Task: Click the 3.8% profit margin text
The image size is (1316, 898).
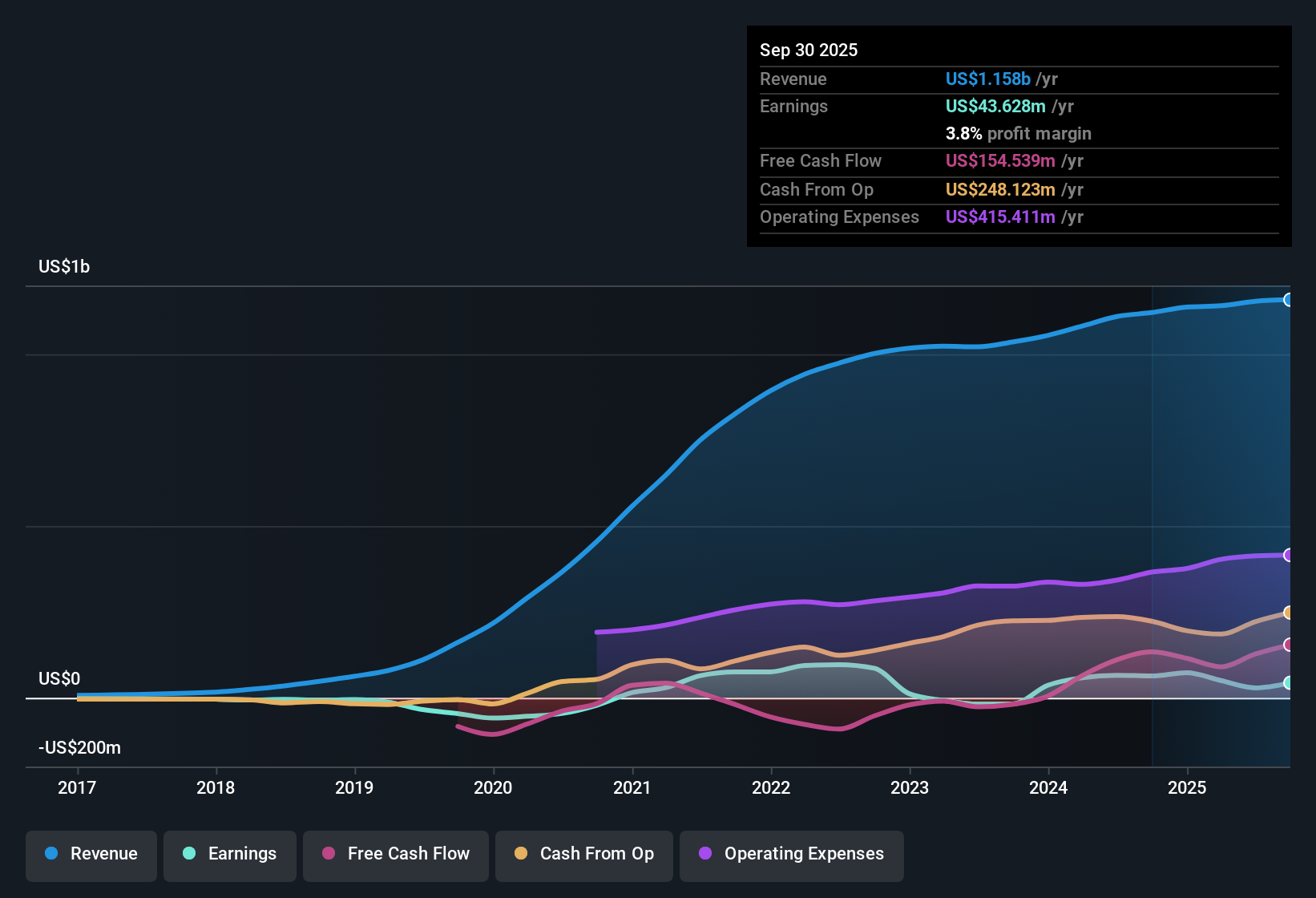Action: tap(1019, 133)
